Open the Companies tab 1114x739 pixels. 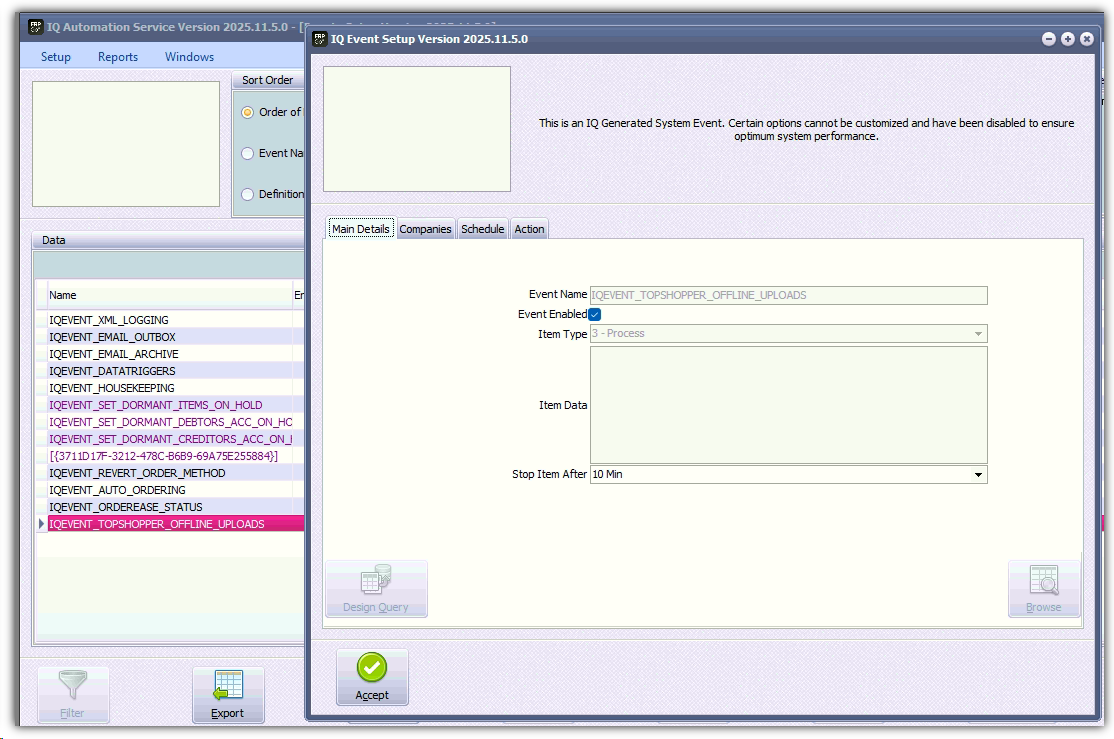[425, 229]
